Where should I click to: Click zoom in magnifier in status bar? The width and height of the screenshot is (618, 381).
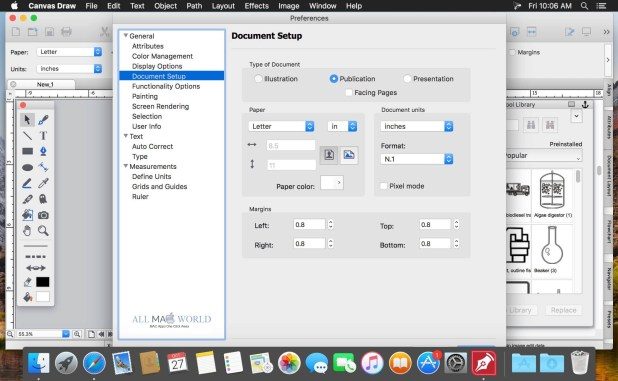pos(77,334)
